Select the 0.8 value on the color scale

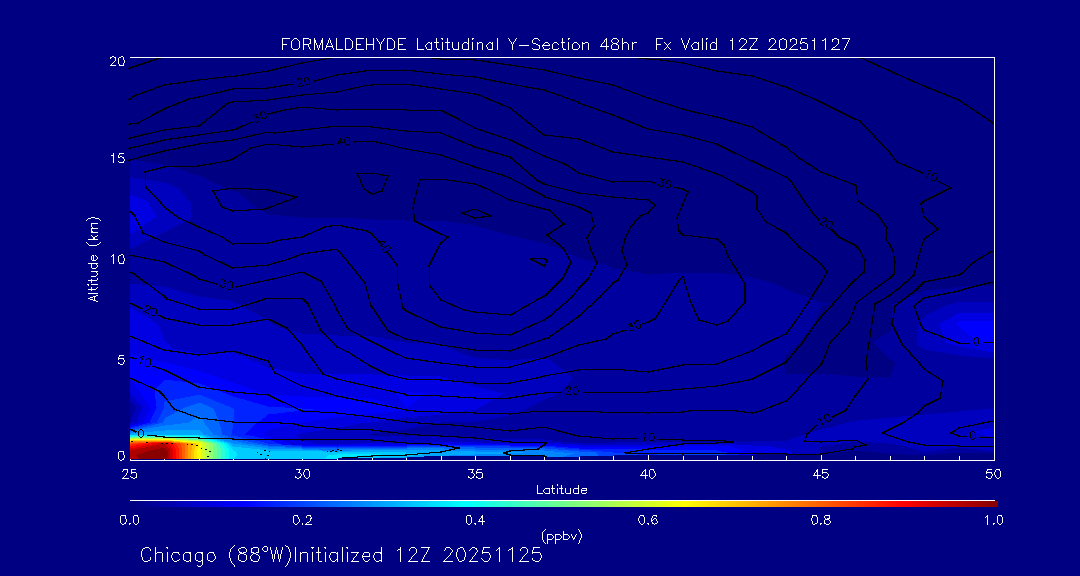(821, 520)
